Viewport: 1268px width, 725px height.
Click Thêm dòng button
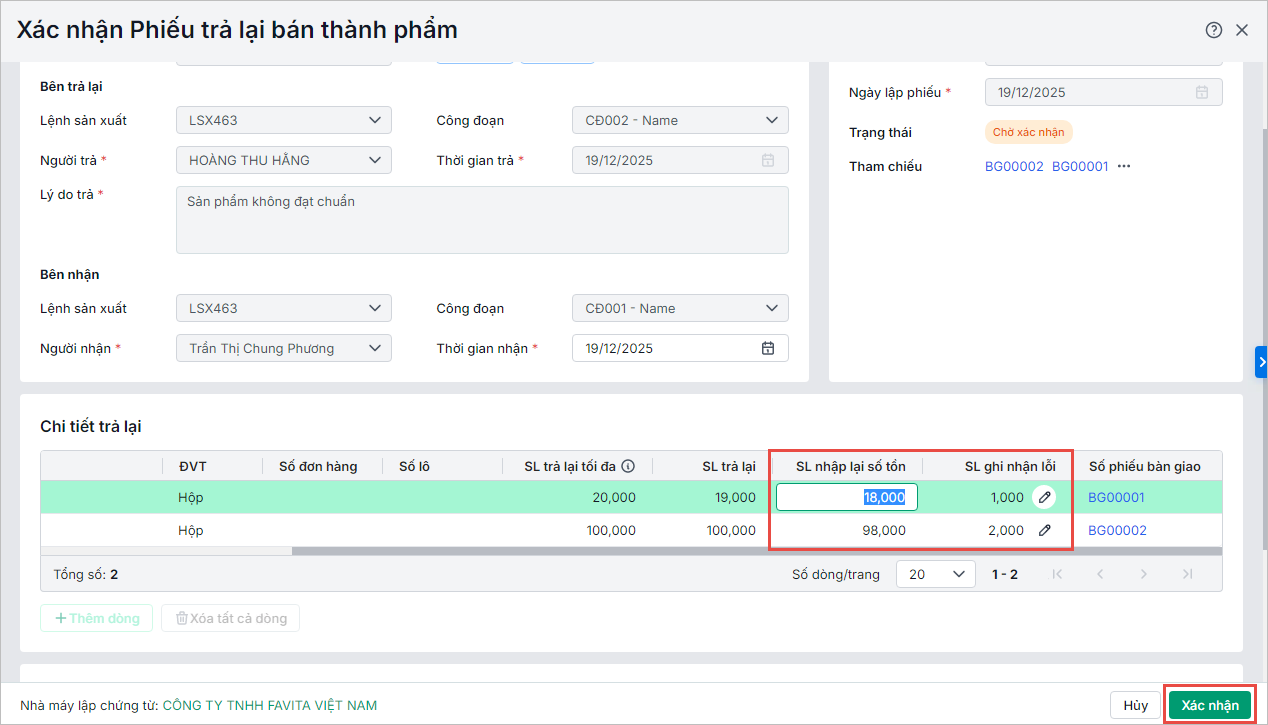[x=97, y=618]
